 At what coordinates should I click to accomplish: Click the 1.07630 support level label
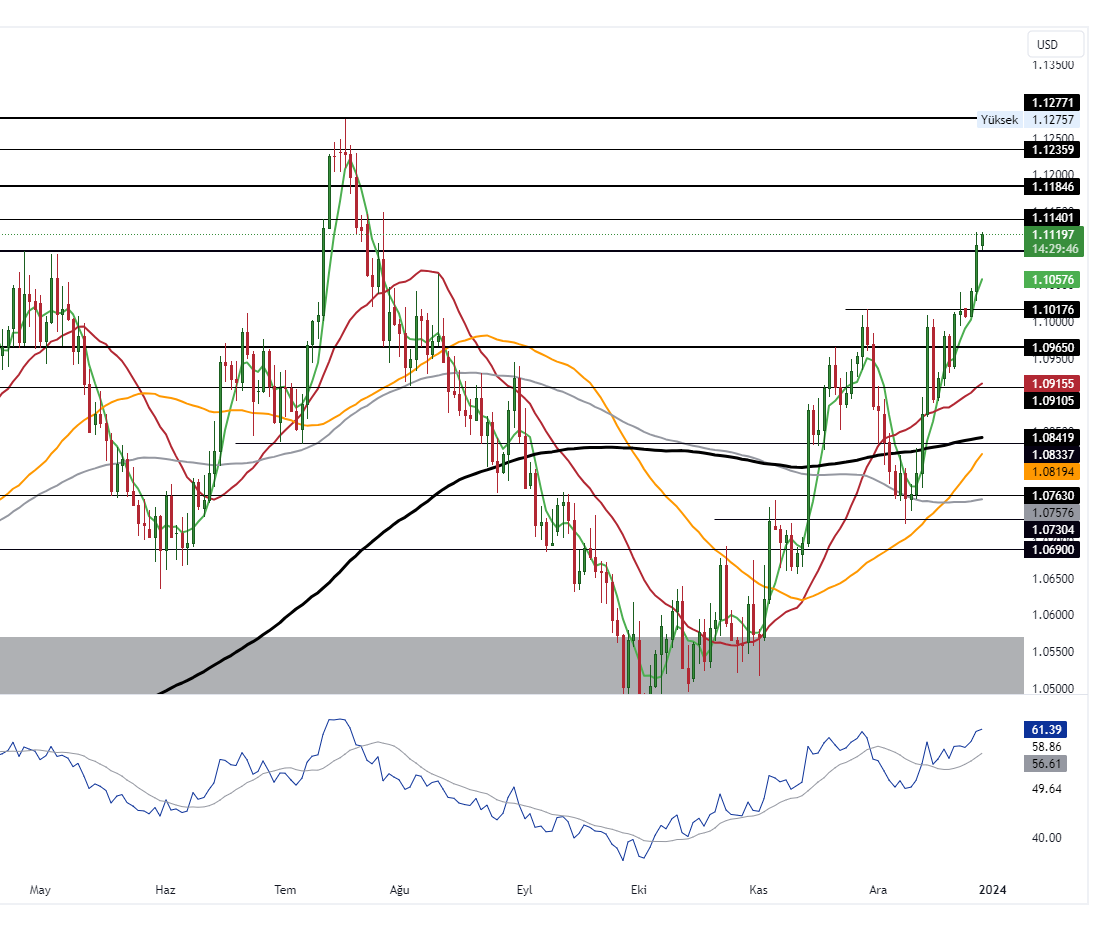coord(1051,496)
